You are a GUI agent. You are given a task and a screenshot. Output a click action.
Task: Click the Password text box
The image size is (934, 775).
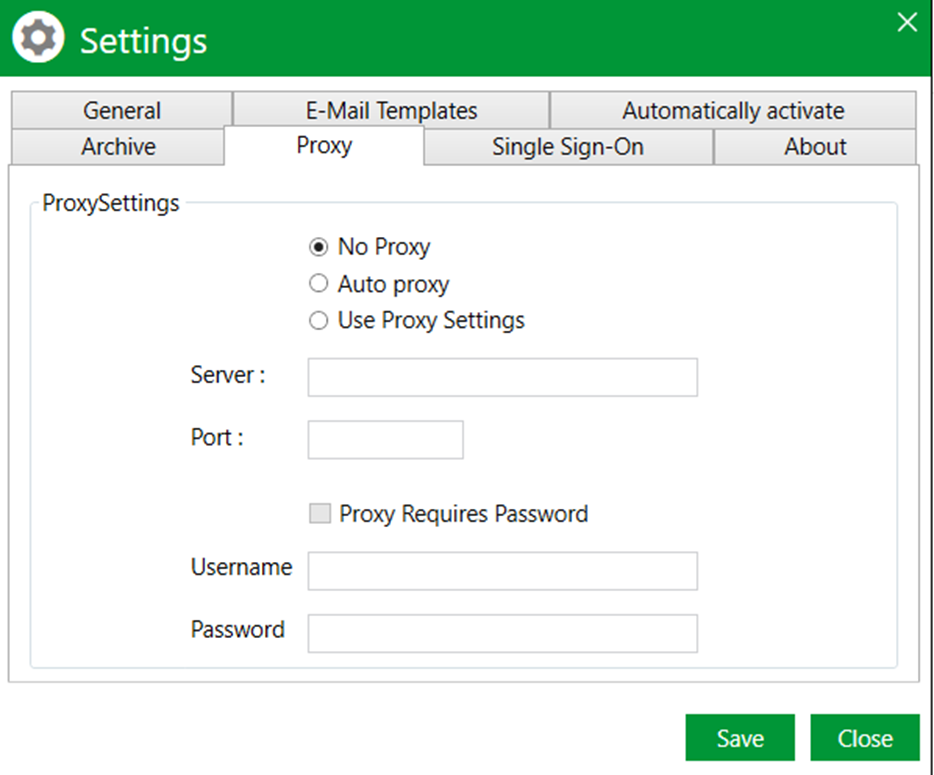tap(503, 633)
